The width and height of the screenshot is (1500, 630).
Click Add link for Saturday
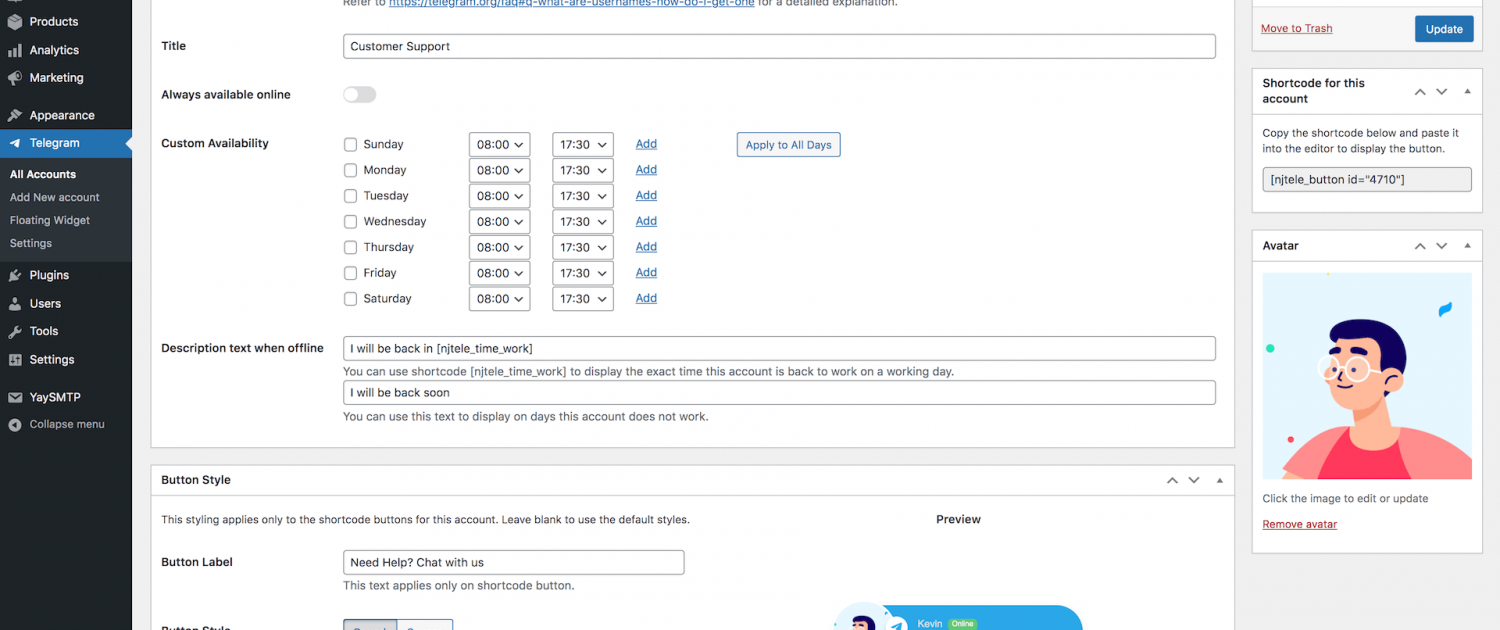coord(646,298)
